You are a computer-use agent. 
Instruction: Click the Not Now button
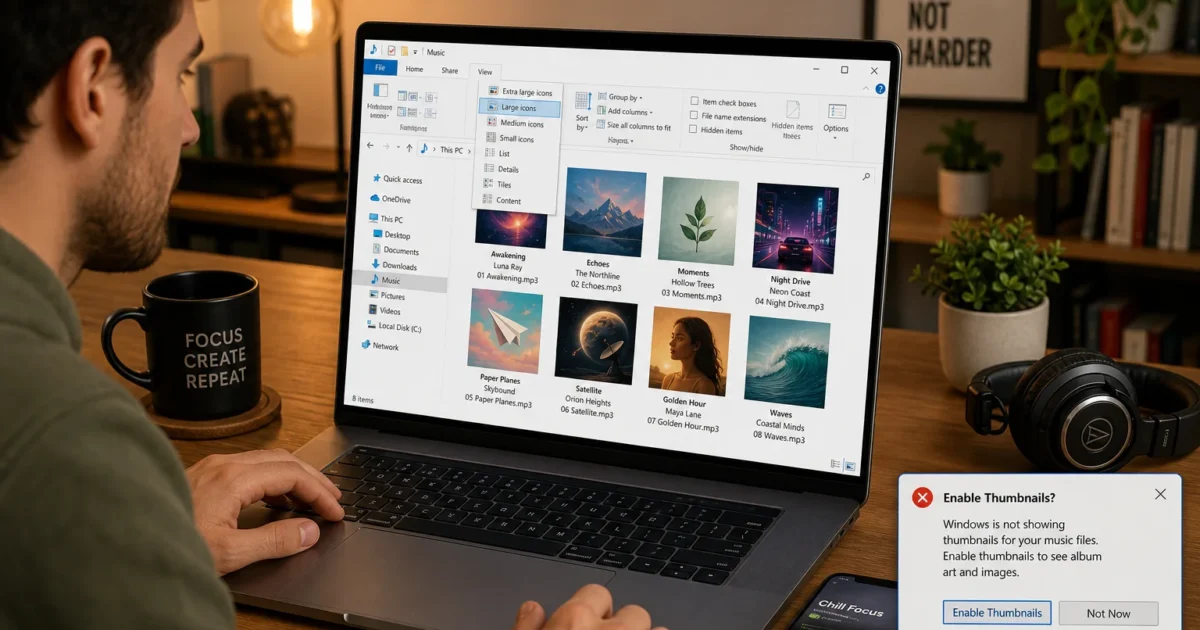(x=1108, y=614)
